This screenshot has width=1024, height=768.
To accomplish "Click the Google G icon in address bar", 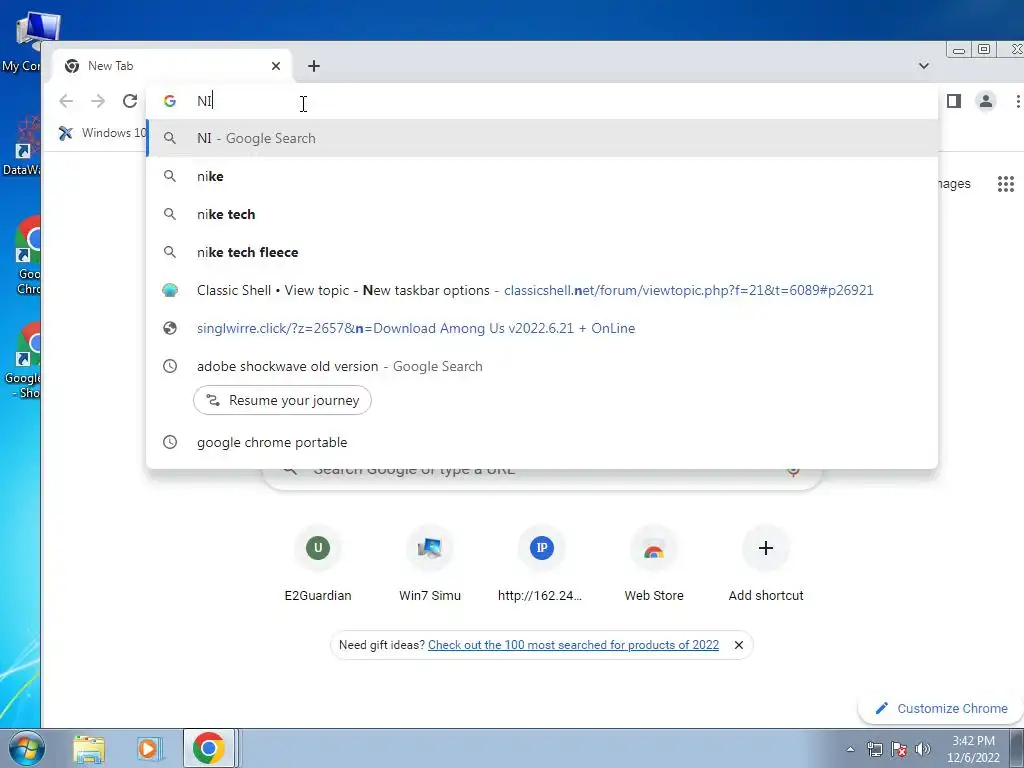I will pyautogui.click(x=170, y=101).
